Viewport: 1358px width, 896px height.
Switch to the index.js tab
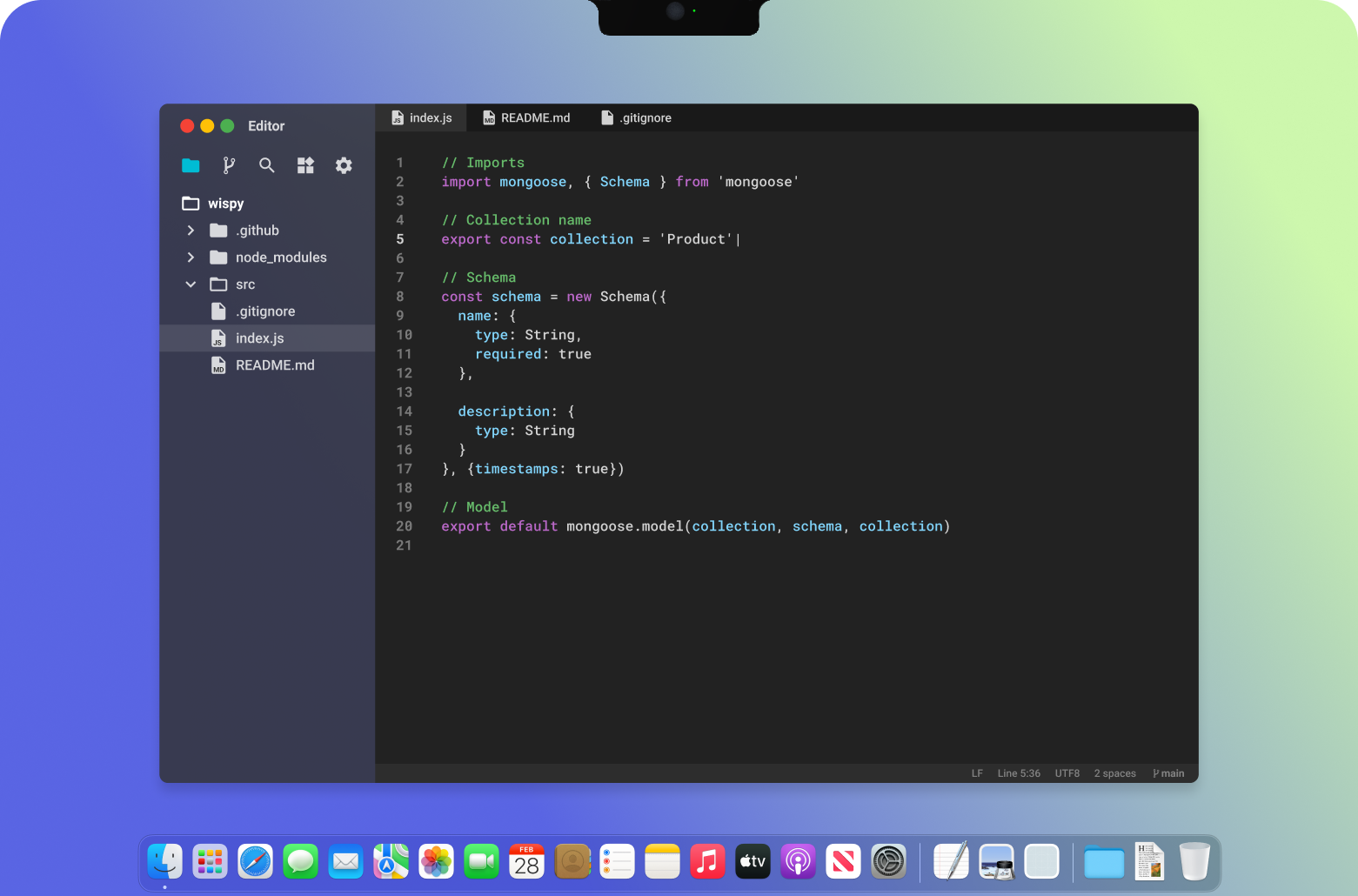(x=422, y=118)
